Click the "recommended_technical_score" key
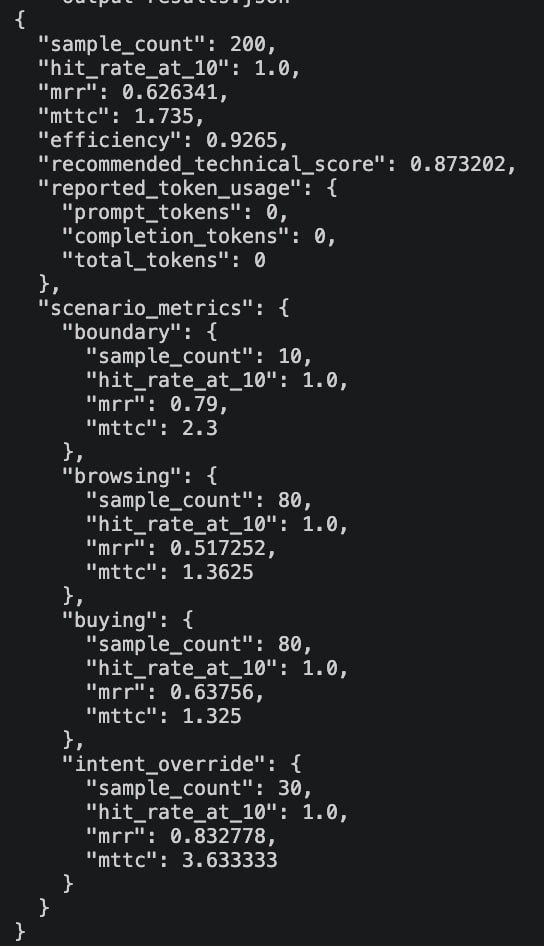The width and height of the screenshot is (544, 946). pos(212,164)
